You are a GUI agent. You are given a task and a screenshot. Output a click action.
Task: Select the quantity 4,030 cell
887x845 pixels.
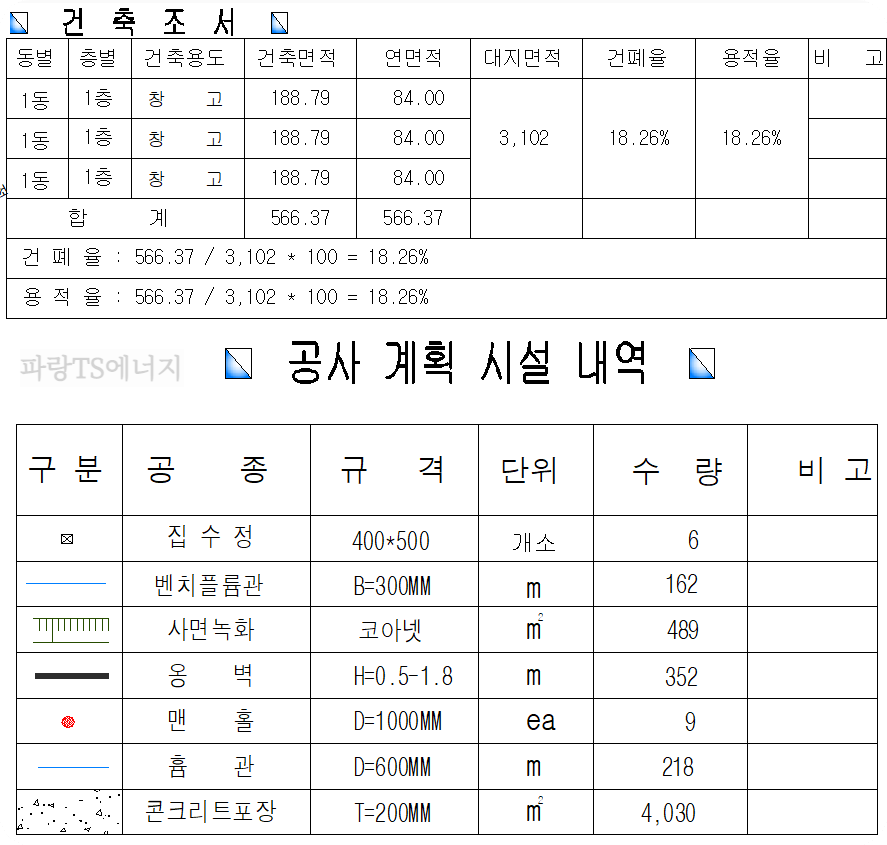pos(668,814)
